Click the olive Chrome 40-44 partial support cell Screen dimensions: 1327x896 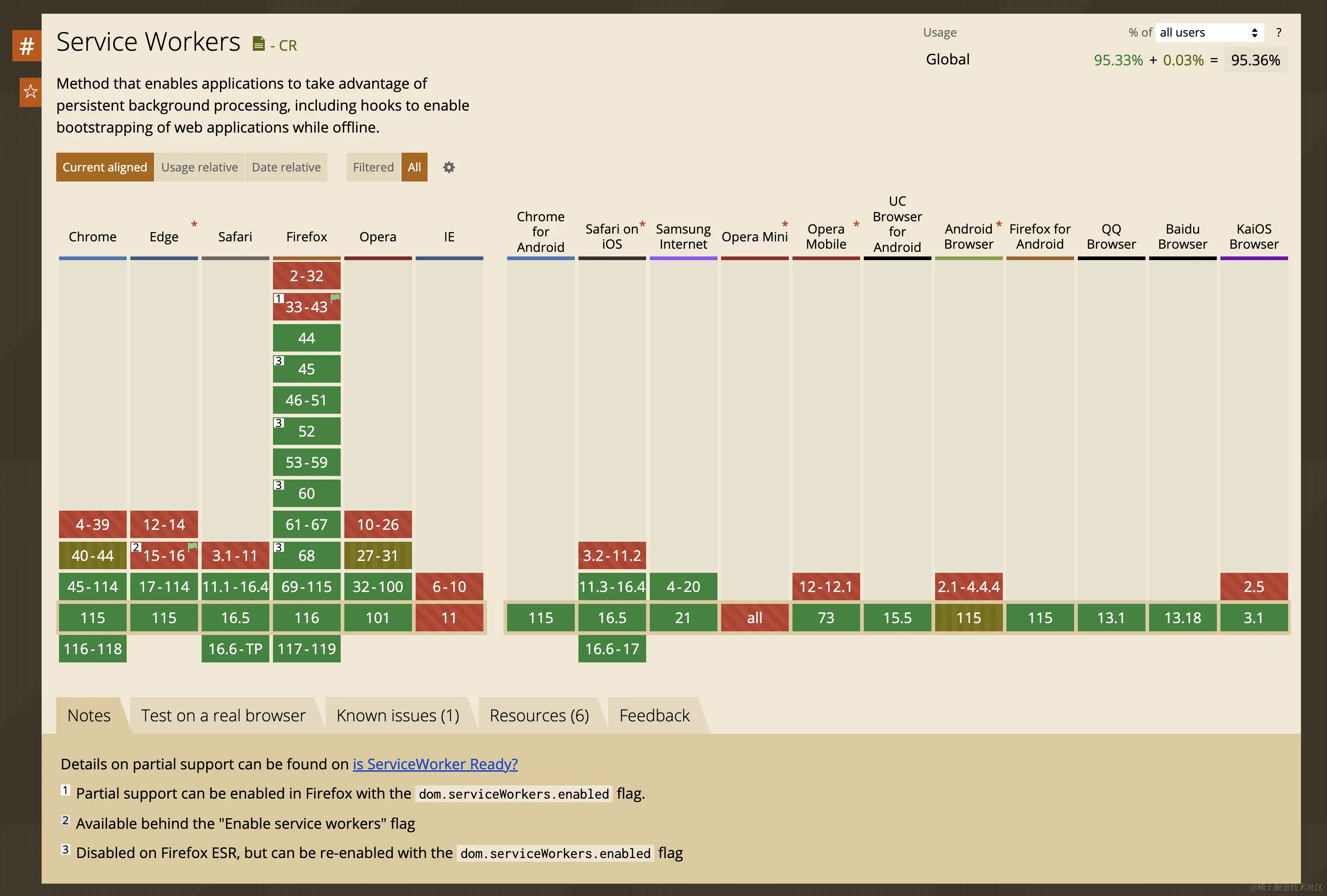[92, 555]
